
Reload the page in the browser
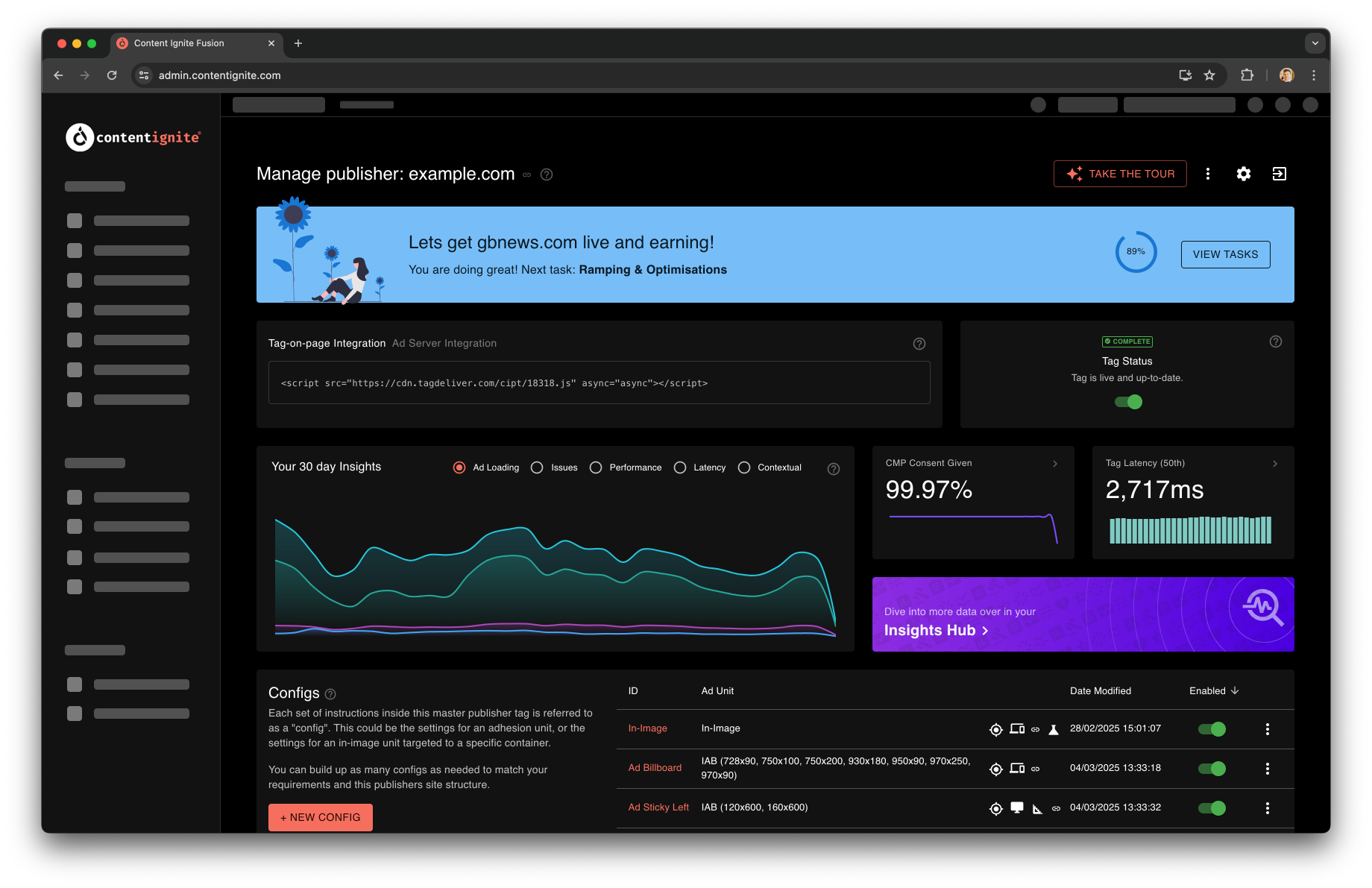(112, 75)
